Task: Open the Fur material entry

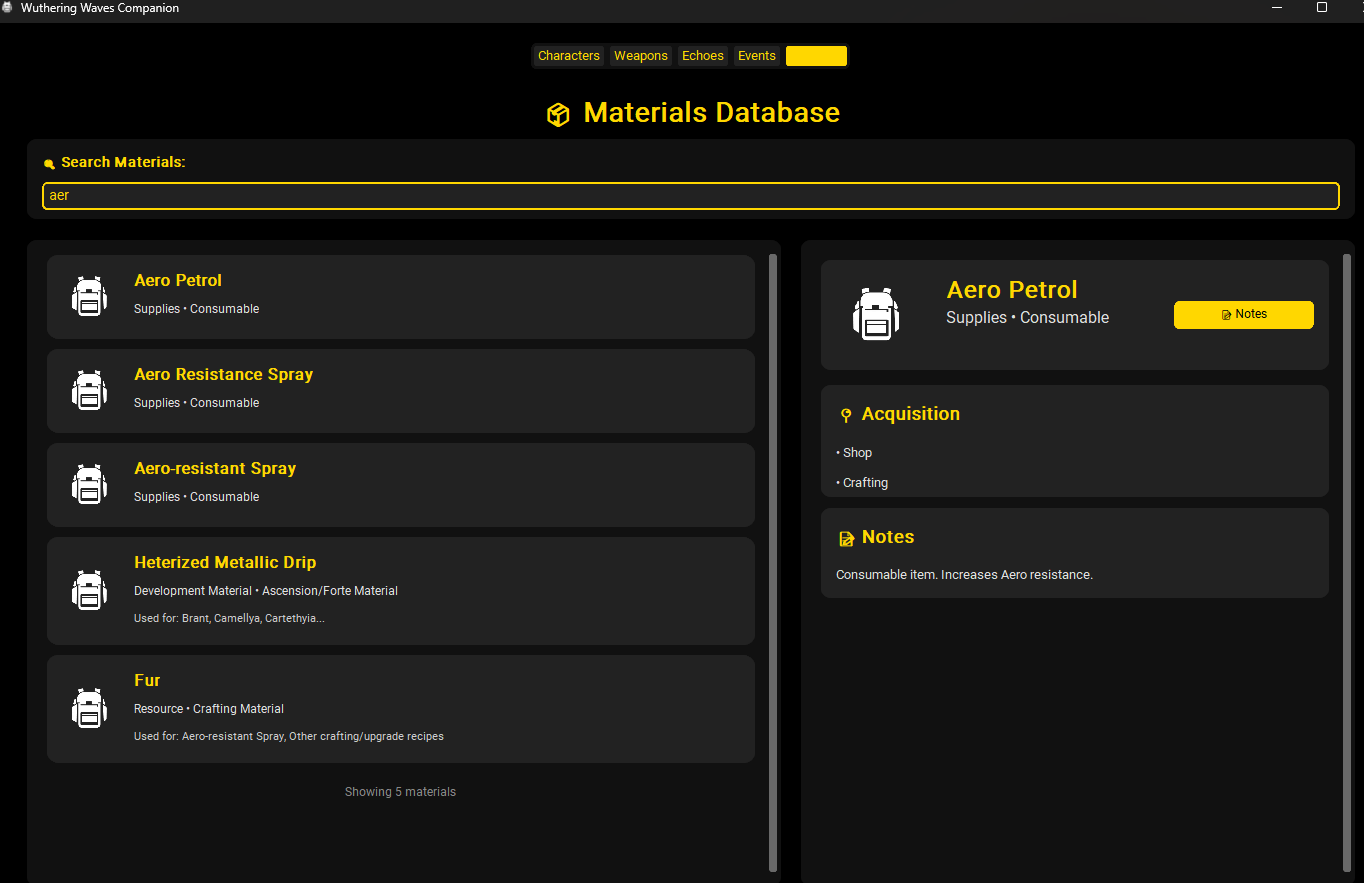Action: (x=400, y=709)
